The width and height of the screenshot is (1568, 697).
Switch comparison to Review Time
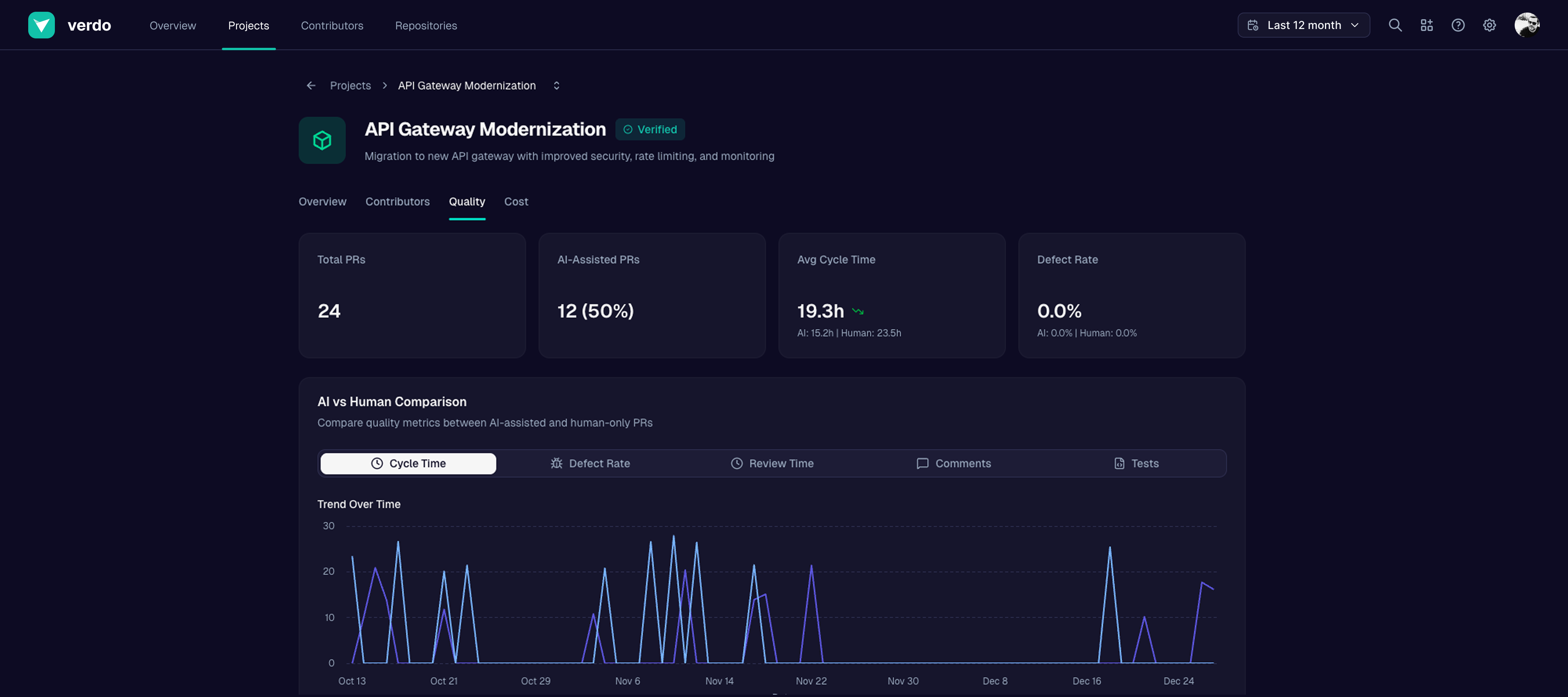coord(772,463)
